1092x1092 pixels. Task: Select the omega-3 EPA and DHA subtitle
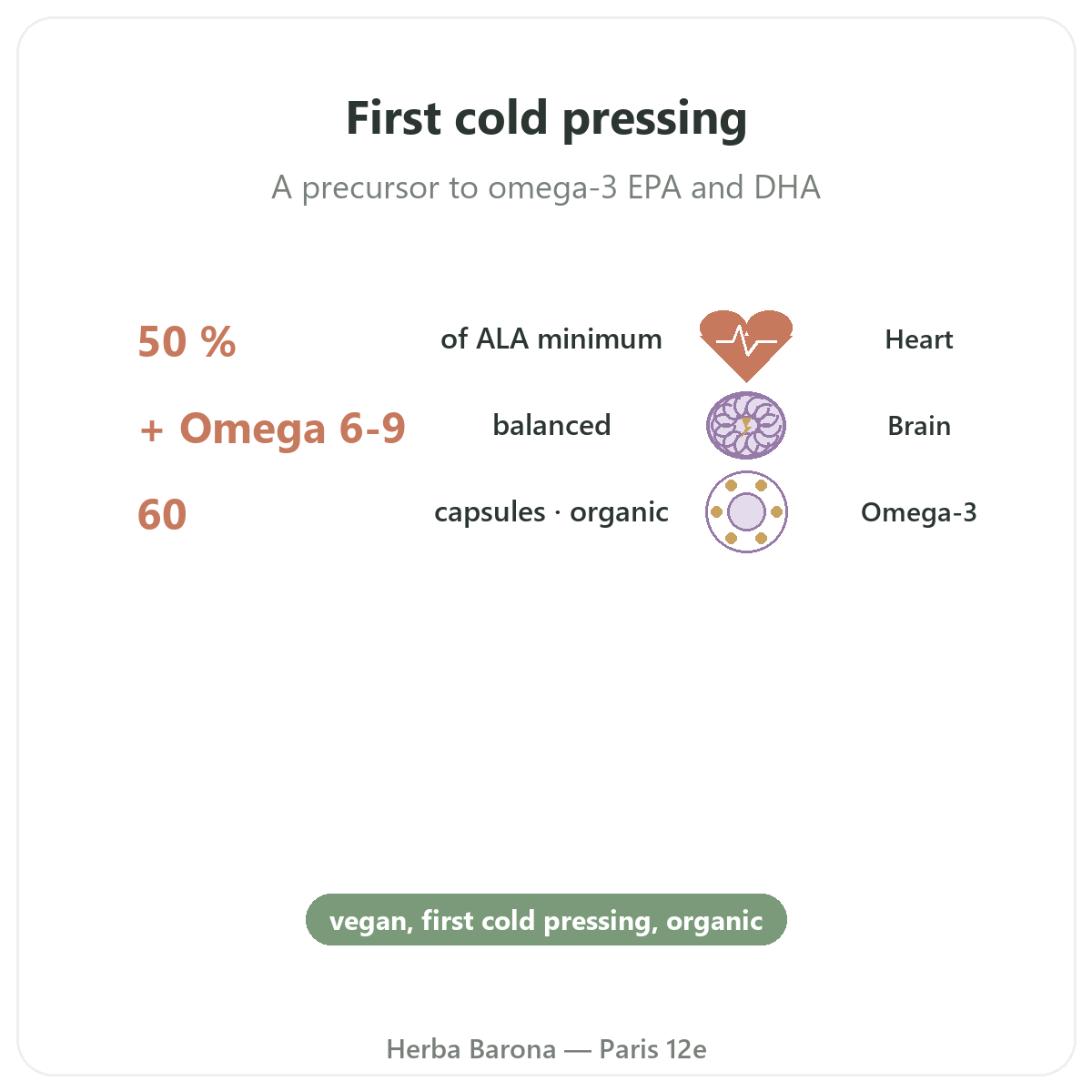pyautogui.click(x=546, y=187)
